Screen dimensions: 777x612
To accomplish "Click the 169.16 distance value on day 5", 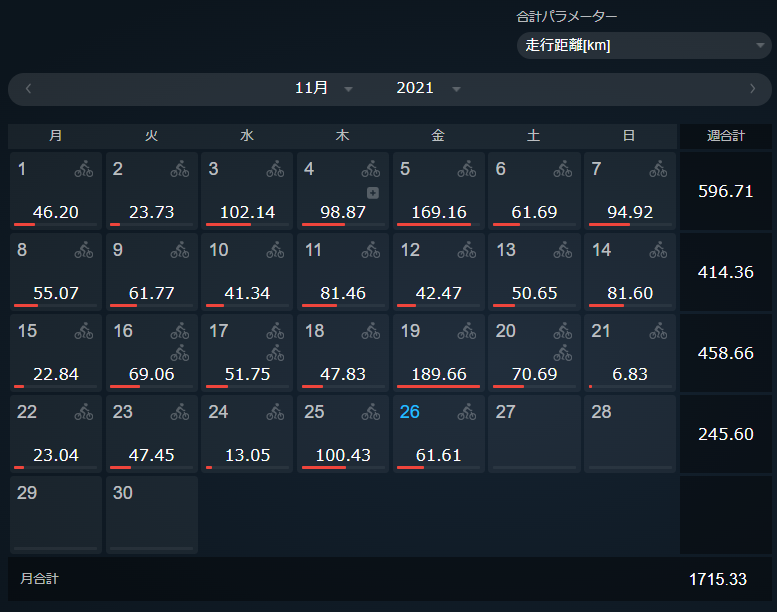I will point(439,213).
